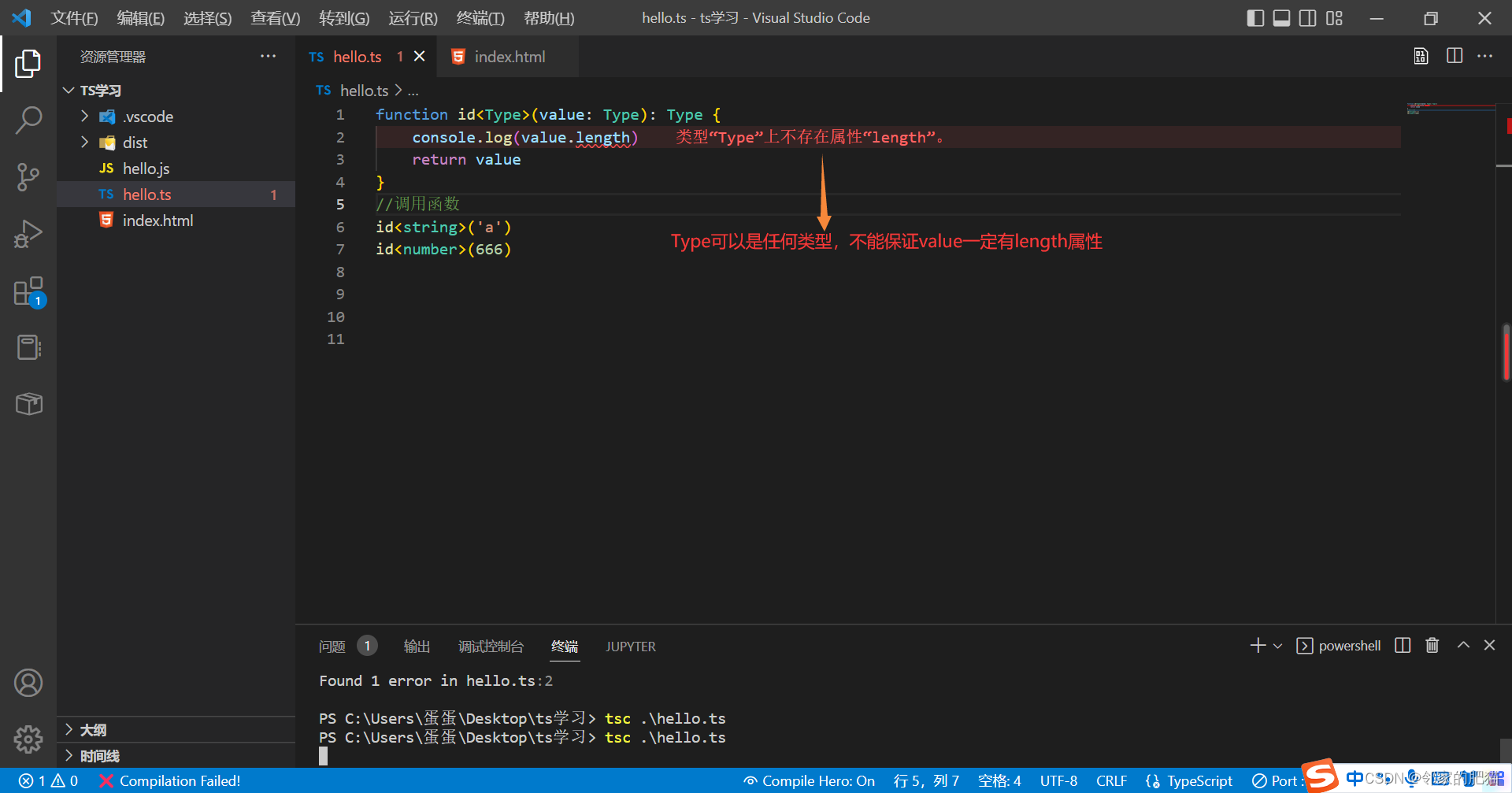Open the 查看(V) menu

[x=276, y=18]
